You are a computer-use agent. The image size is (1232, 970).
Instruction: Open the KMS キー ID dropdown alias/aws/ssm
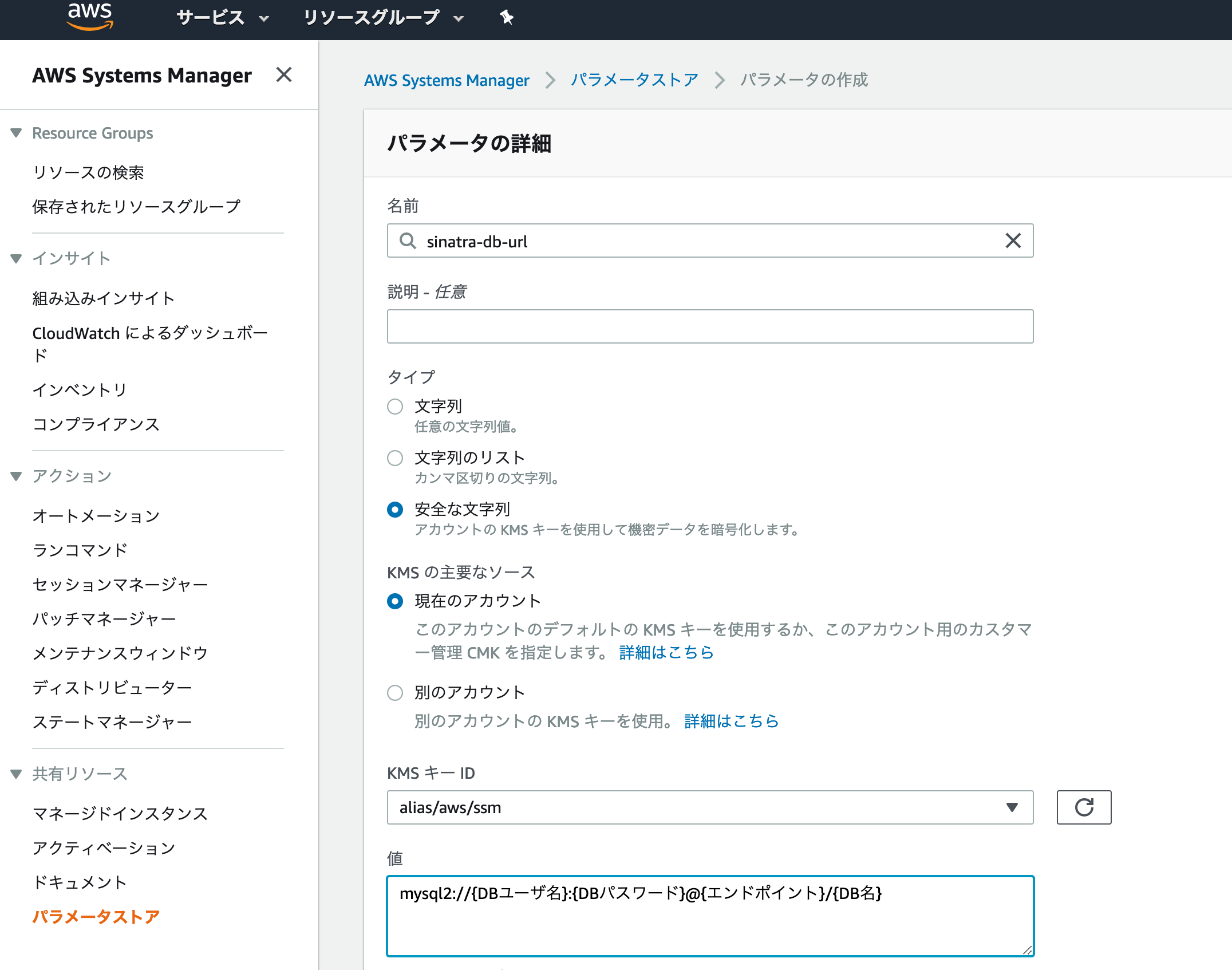tap(710, 807)
